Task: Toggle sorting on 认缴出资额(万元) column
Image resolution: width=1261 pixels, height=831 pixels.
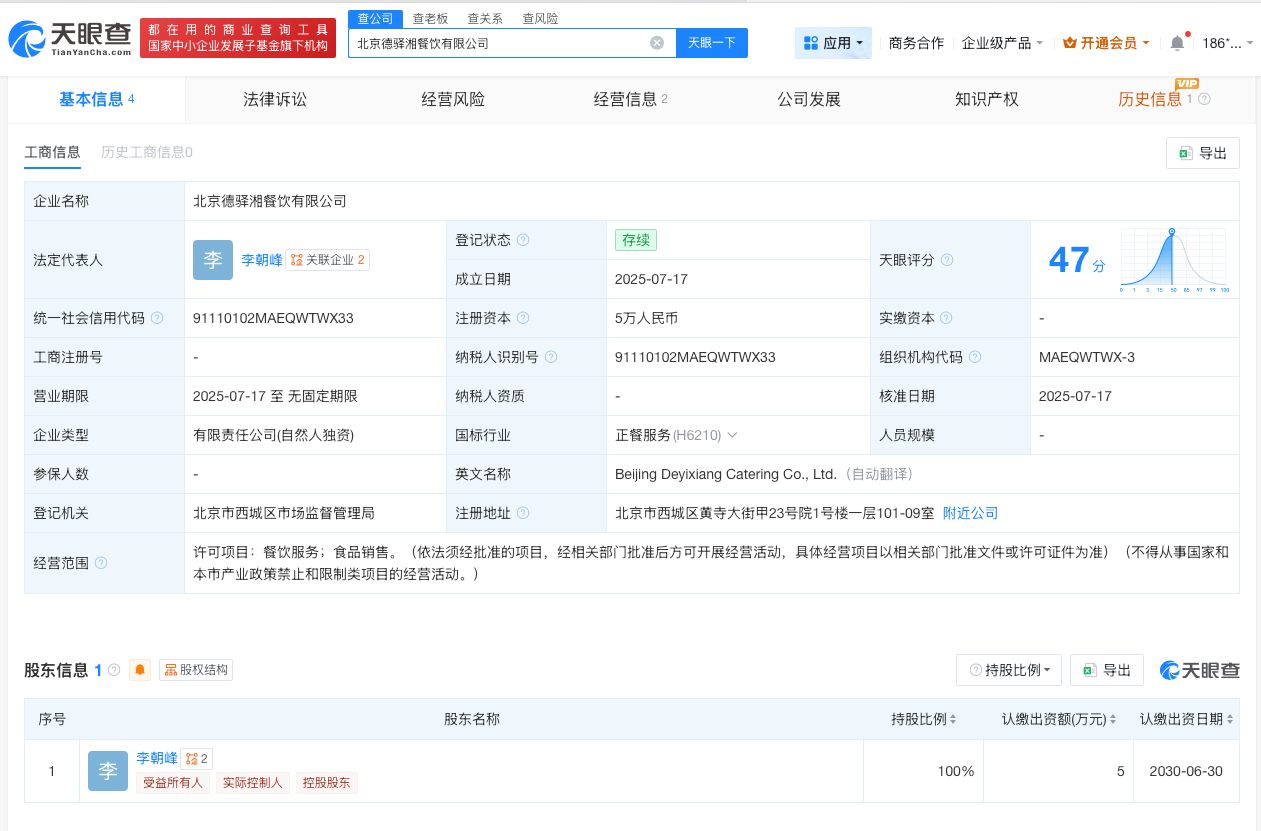Action: click(x=1115, y=718)
